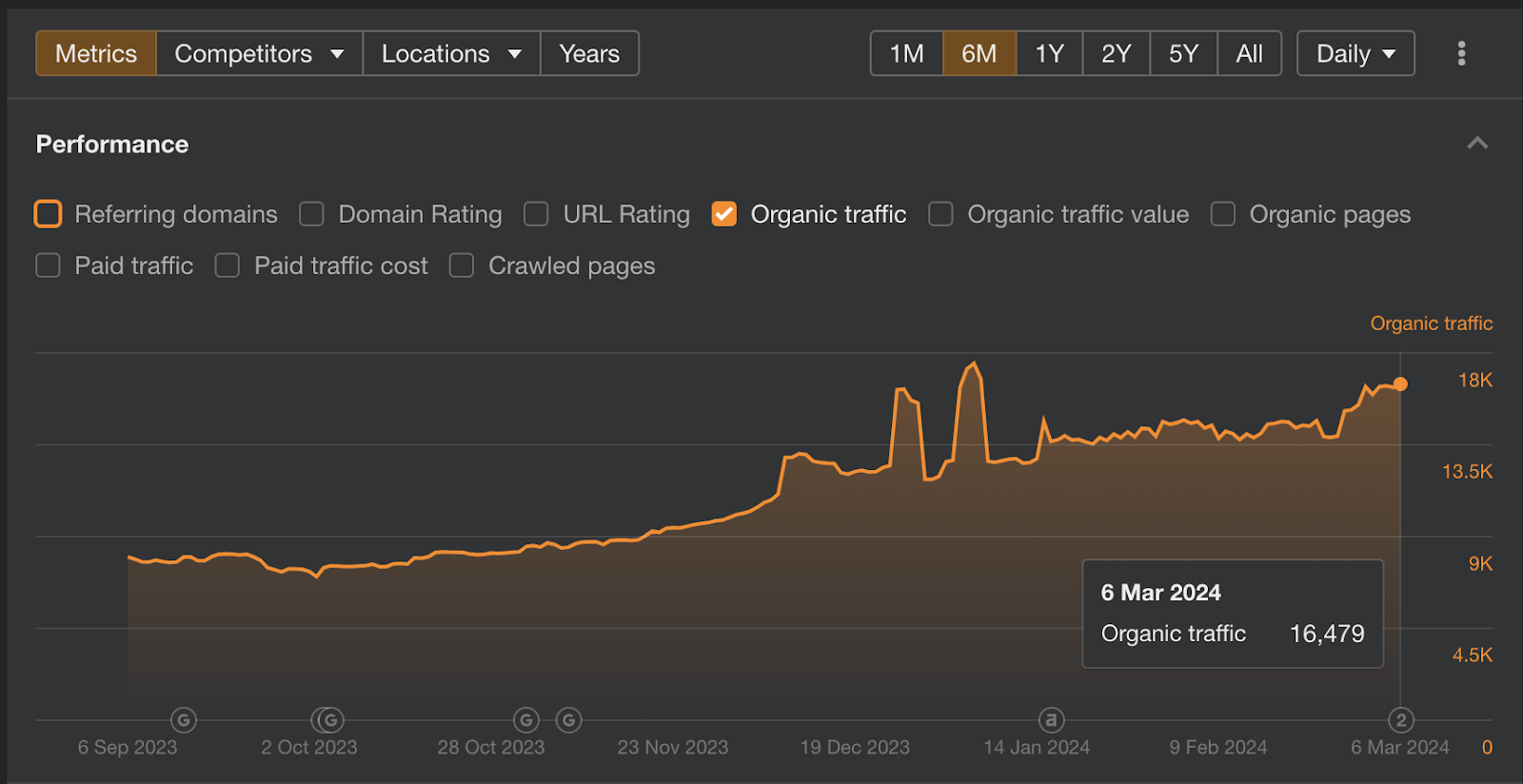
Task: Enable the Referring domains checkbox
Action: point(48,214)
